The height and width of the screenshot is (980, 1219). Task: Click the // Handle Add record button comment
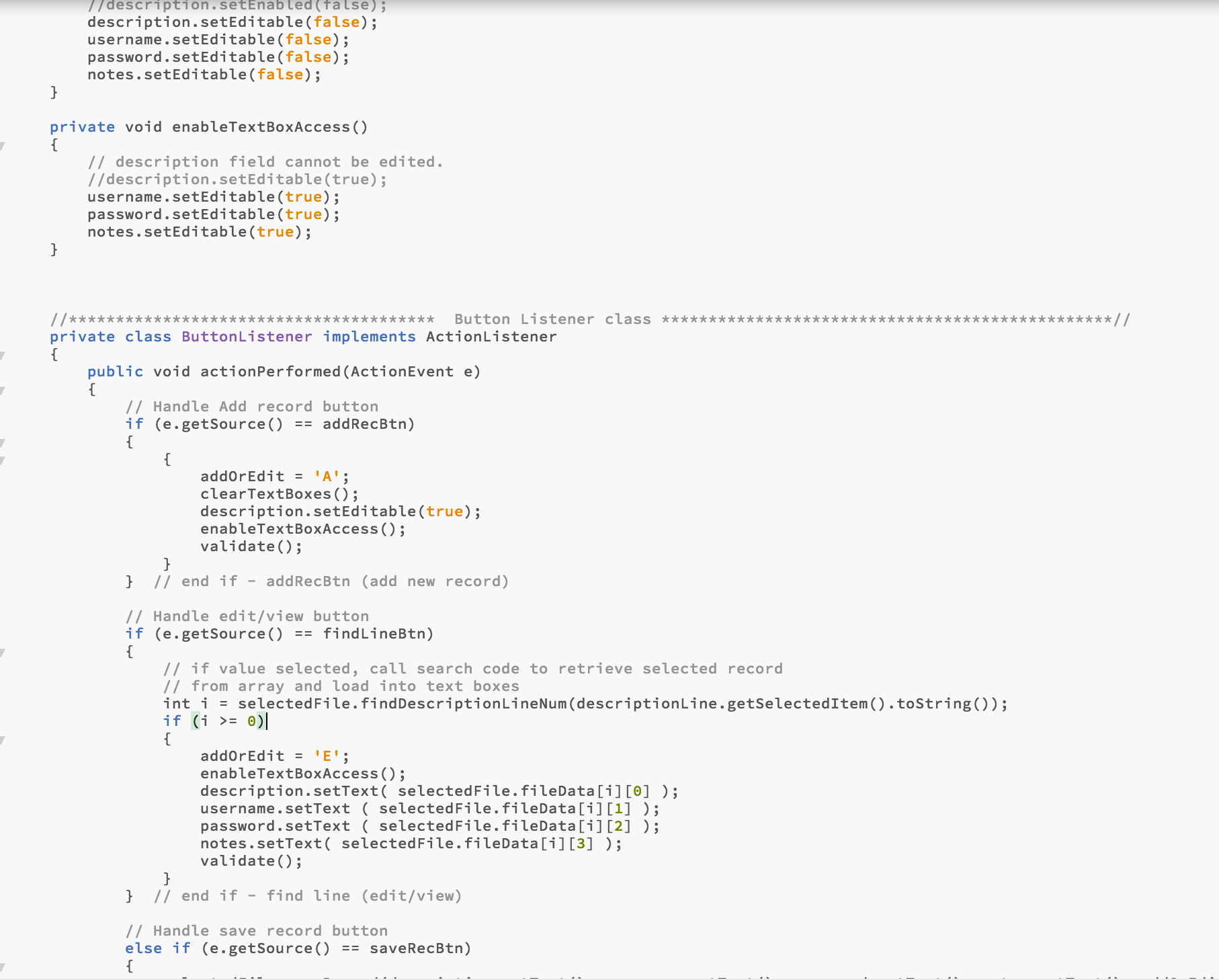(x=252, y=406)
